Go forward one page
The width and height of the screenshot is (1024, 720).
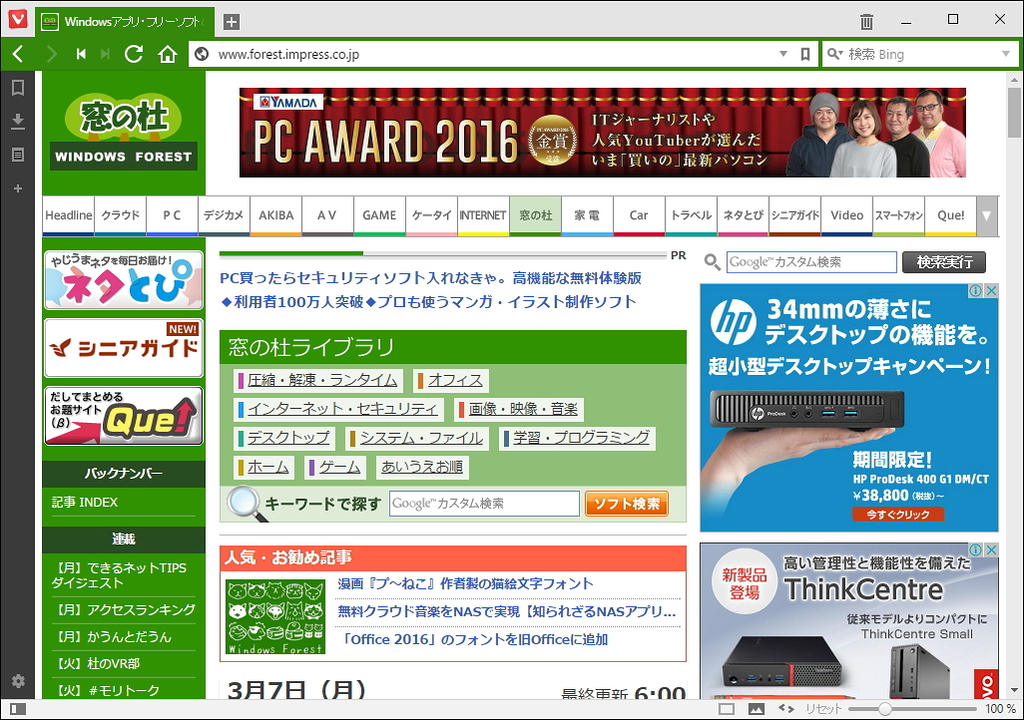(51, 54)
